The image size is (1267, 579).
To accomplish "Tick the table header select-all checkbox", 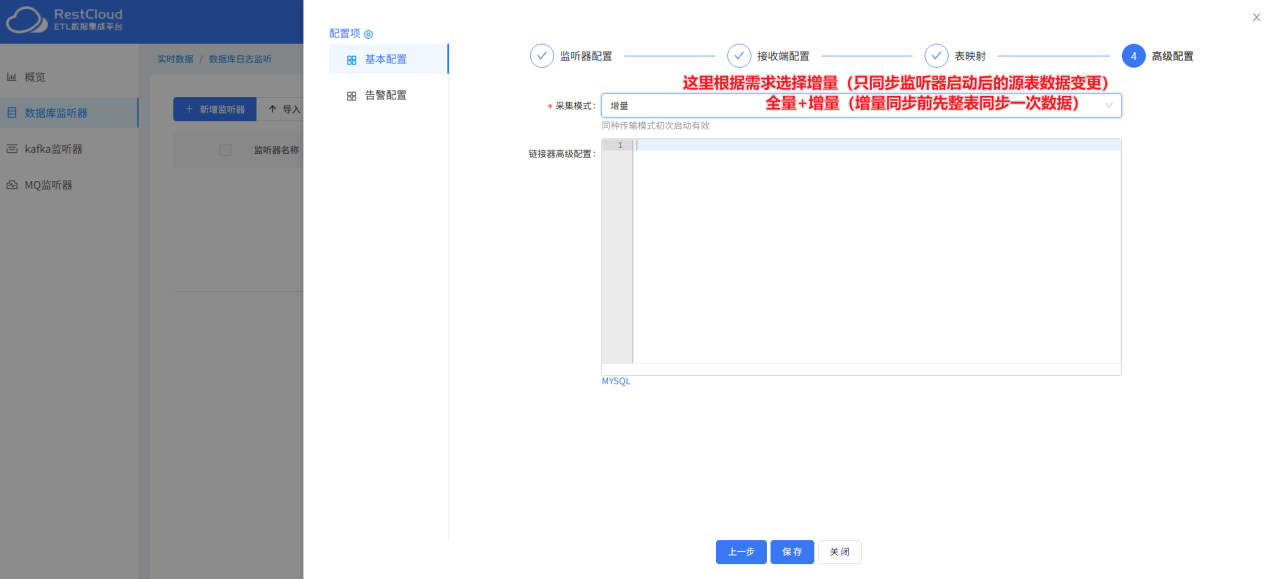I will pos(225,150).
